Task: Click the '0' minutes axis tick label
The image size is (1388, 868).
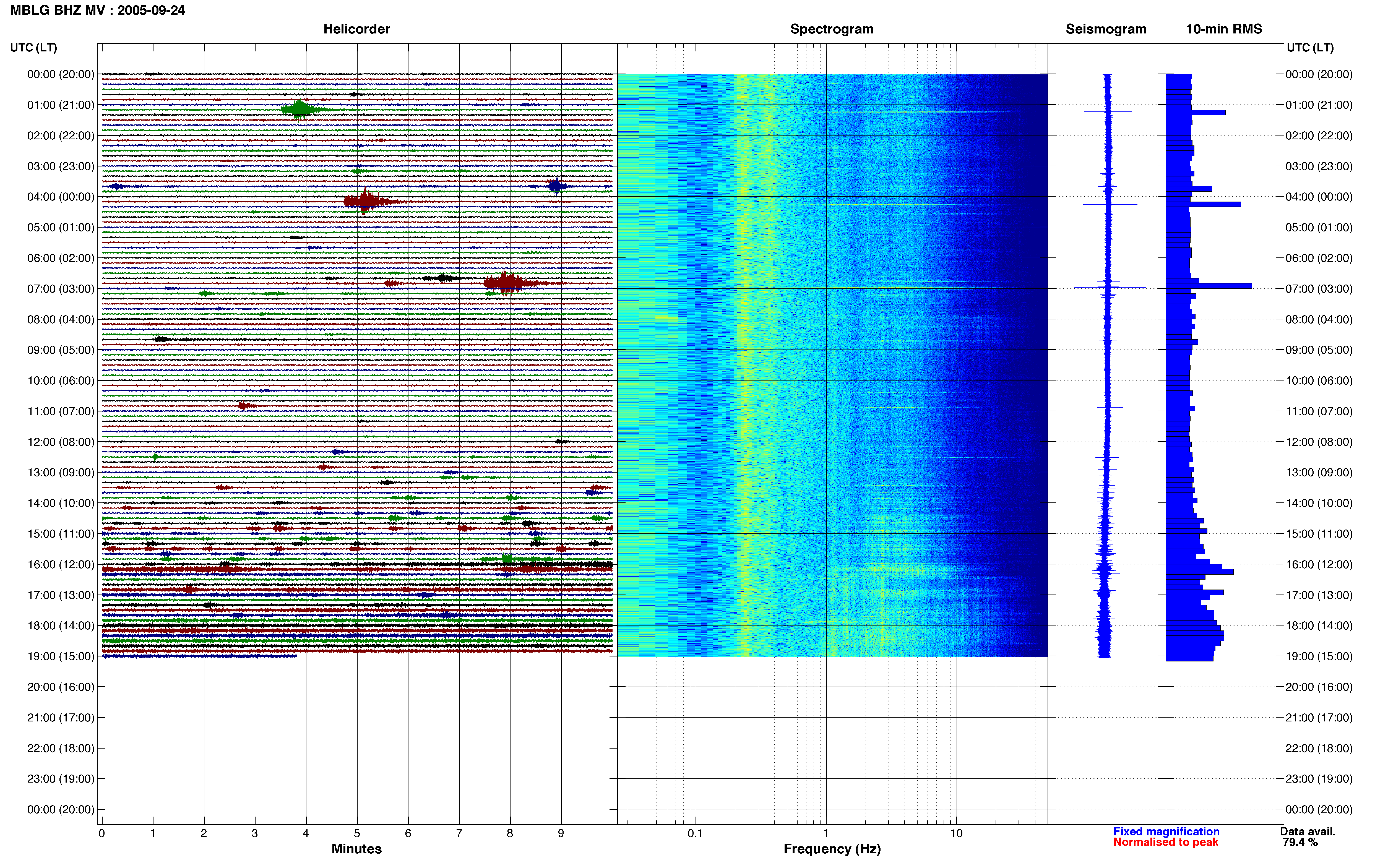Action: click(101, 833)
